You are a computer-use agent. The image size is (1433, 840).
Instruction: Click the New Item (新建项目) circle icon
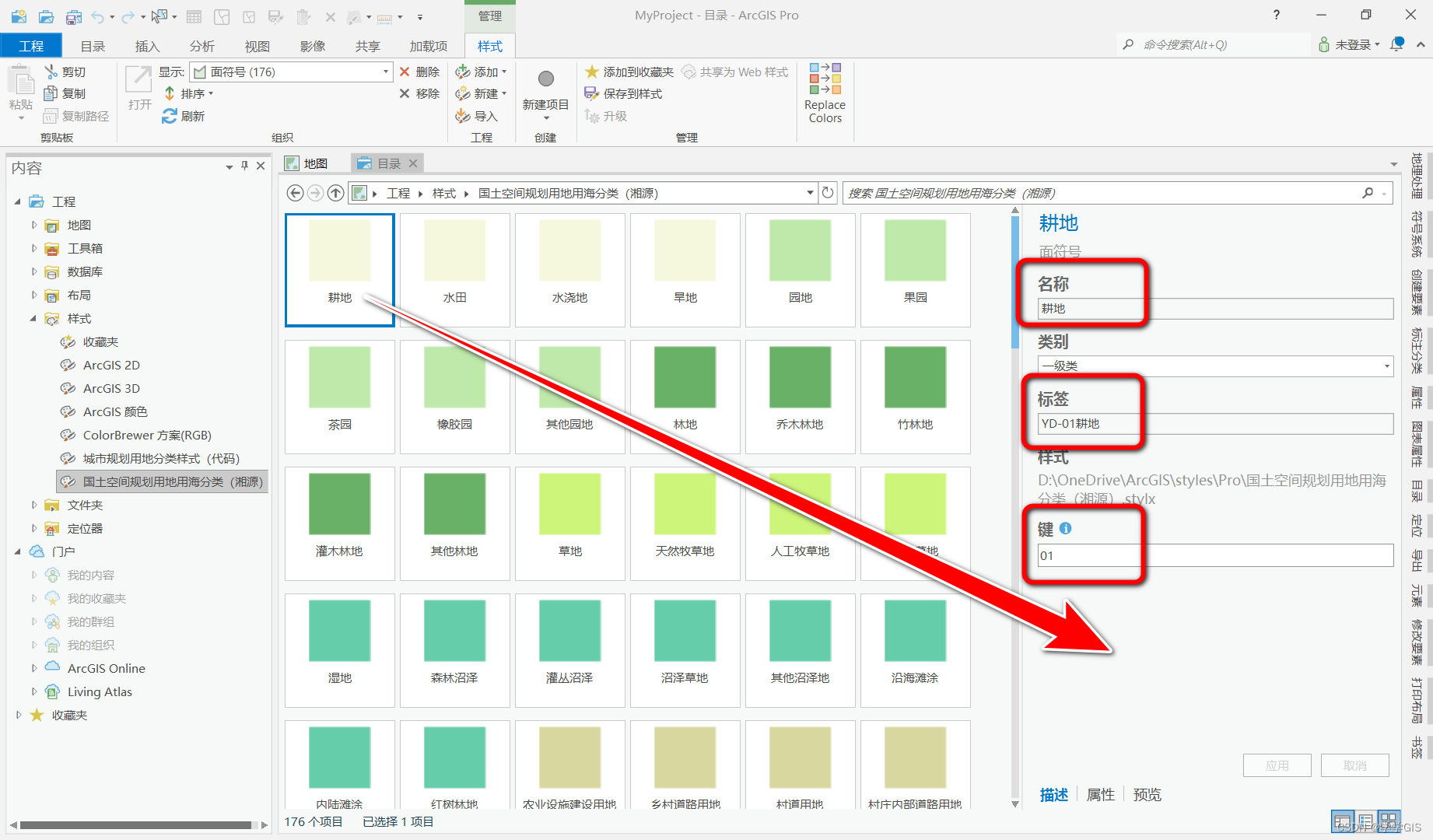(546, 79)
